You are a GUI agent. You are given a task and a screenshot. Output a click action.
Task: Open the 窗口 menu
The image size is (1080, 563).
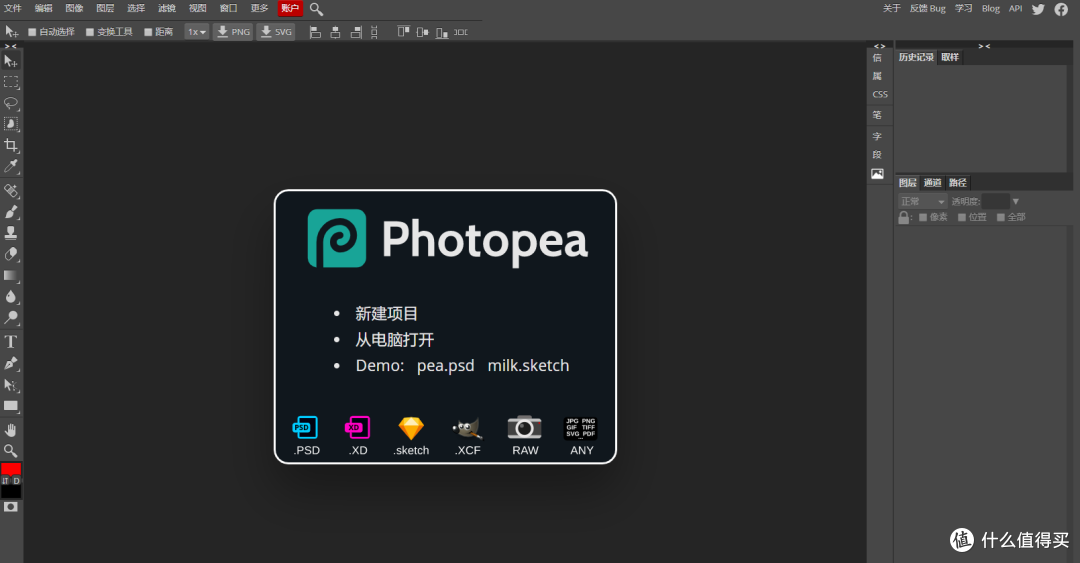228,8
